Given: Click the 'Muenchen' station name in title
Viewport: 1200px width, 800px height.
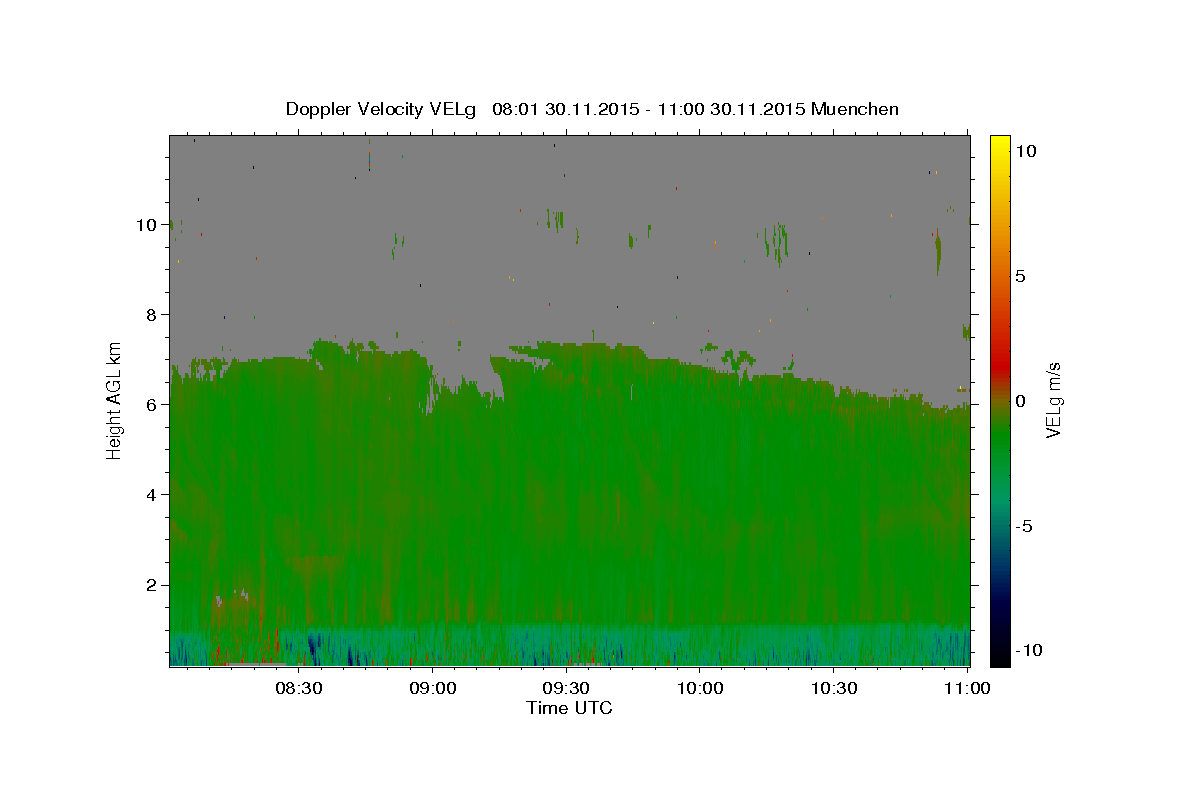Looking at the screenshot, I should point(855,109).
